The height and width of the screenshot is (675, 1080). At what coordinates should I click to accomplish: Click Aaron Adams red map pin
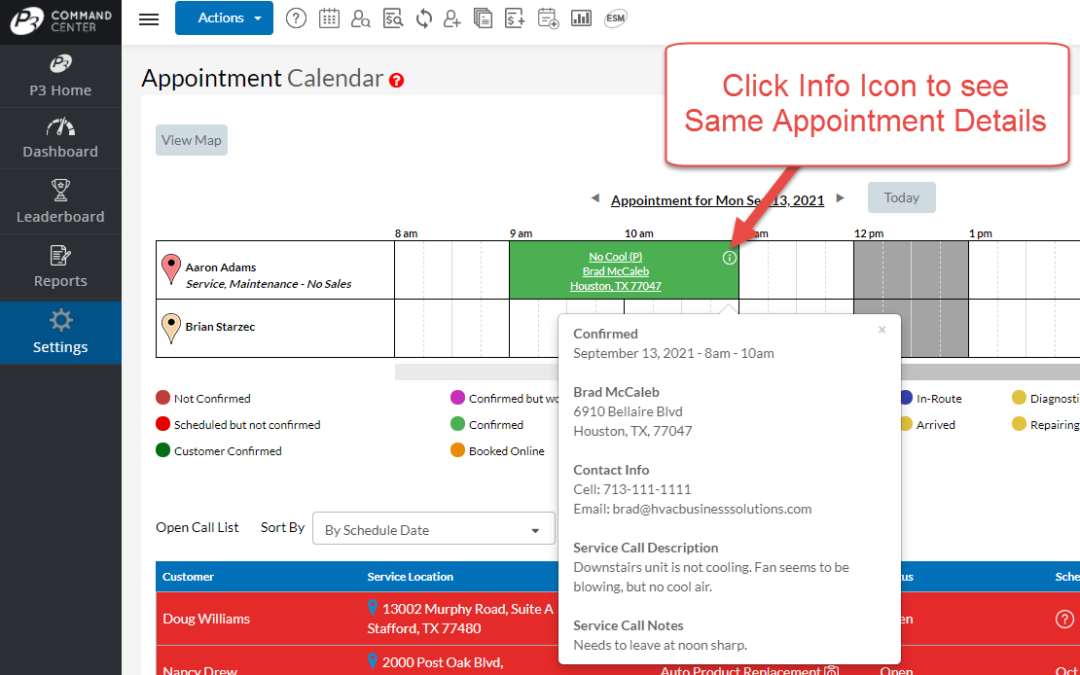pos(171,267)
